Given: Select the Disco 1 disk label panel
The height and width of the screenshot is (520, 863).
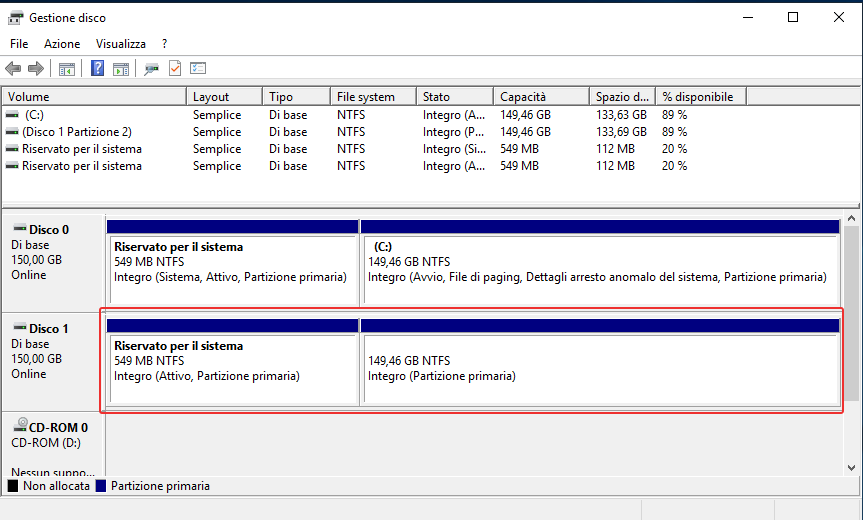Looking at the screenshot, I should tap(53, 363).
